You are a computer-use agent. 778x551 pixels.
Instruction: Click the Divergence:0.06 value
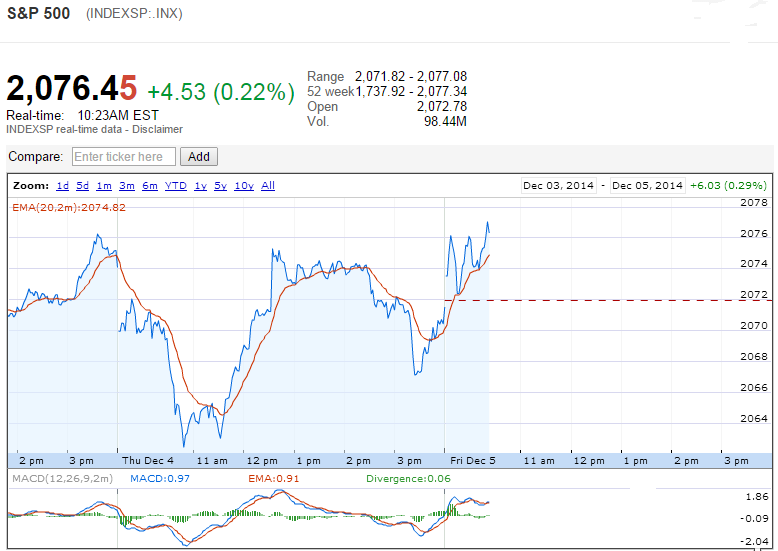pos(408,479)
